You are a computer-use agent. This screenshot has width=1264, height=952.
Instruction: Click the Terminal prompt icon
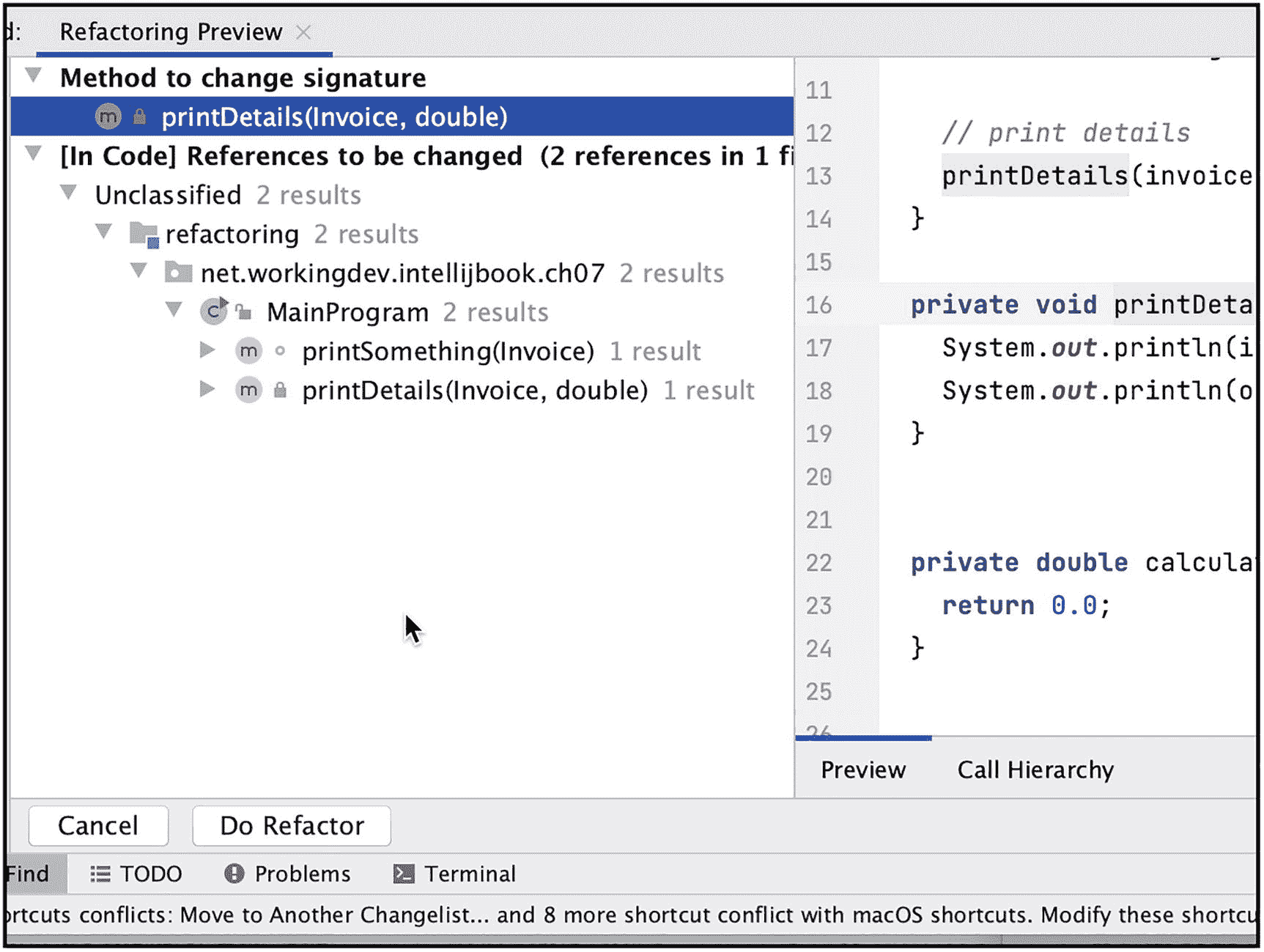click(404, 874)
